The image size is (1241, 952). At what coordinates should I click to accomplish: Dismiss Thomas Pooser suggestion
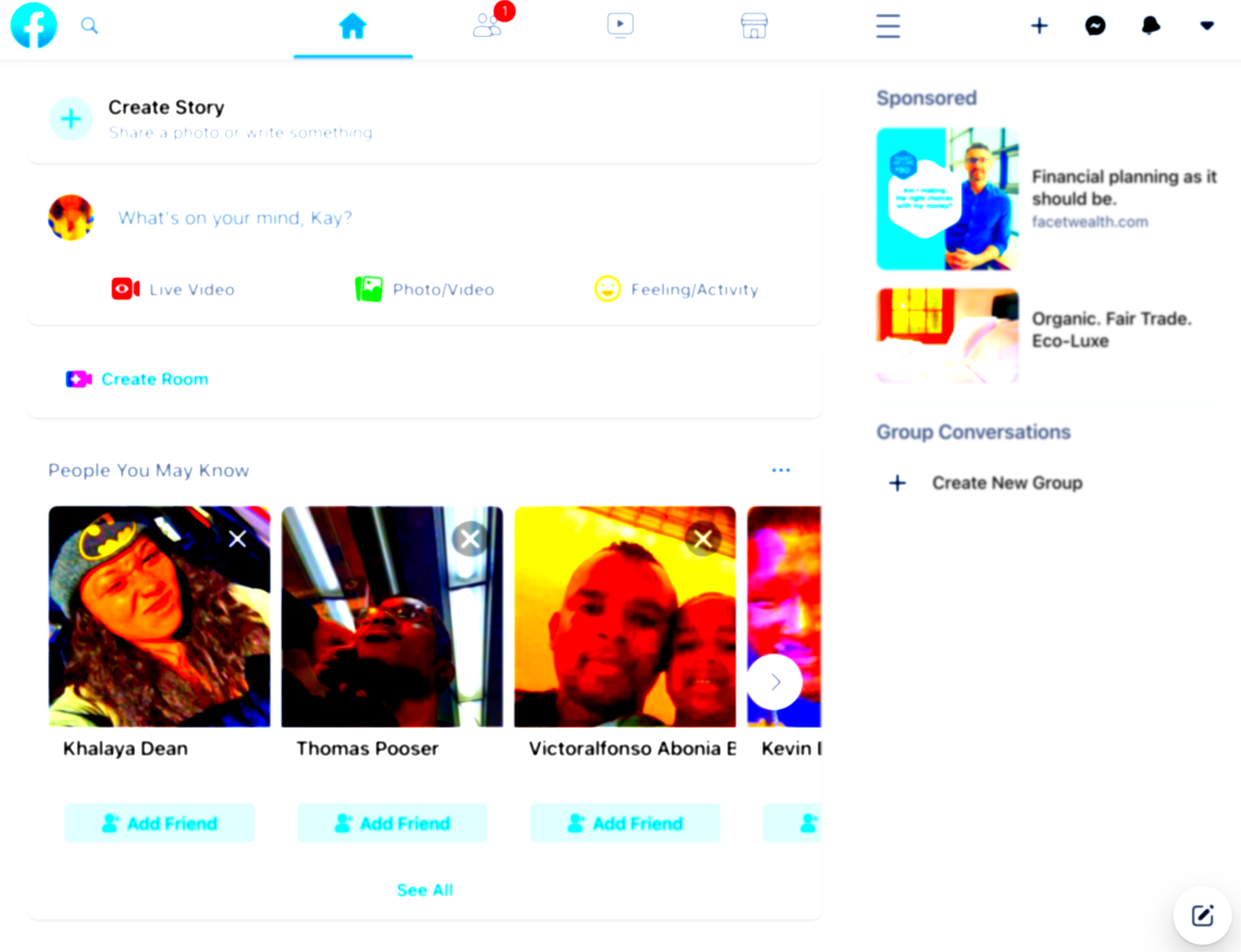(x=470, y=539)
